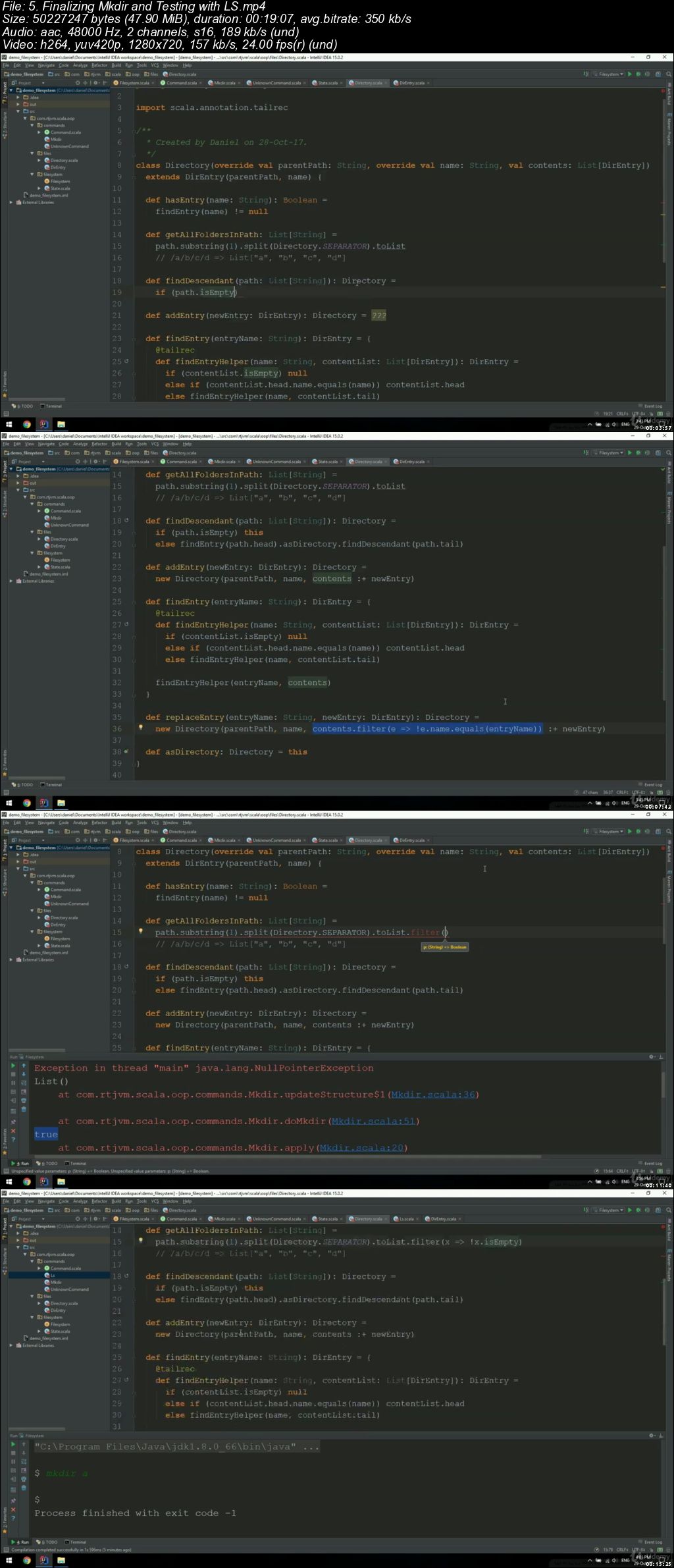This screenshot has height=1568, width=674.
Task: Collapse filesystem folder in third frame tree
Action: click(x=32, y=932)
